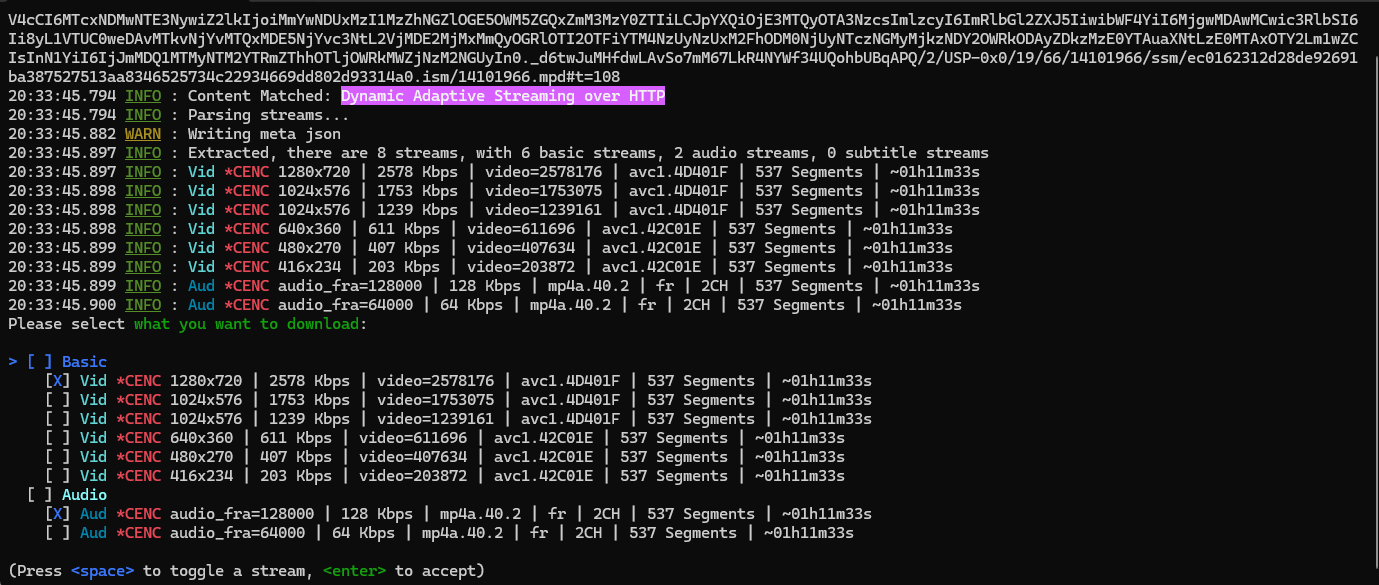This screenshot has width=1379, height=585.
Task: Select the 1024x576 1239 Kbps stream checkbox
Action: click(57, 419)
